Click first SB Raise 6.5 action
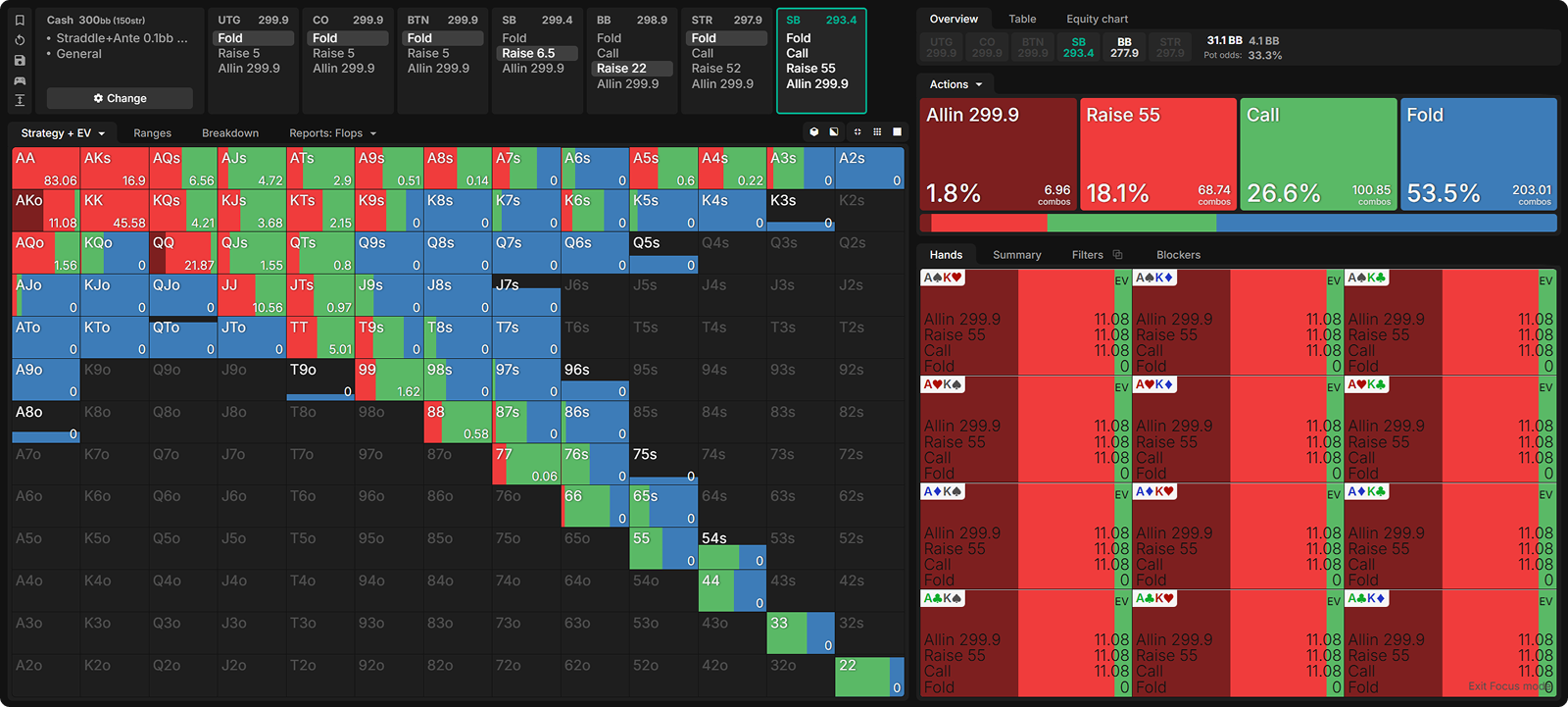The height and width of the screenshot is (707, 1568). click(x=539, y=53)
